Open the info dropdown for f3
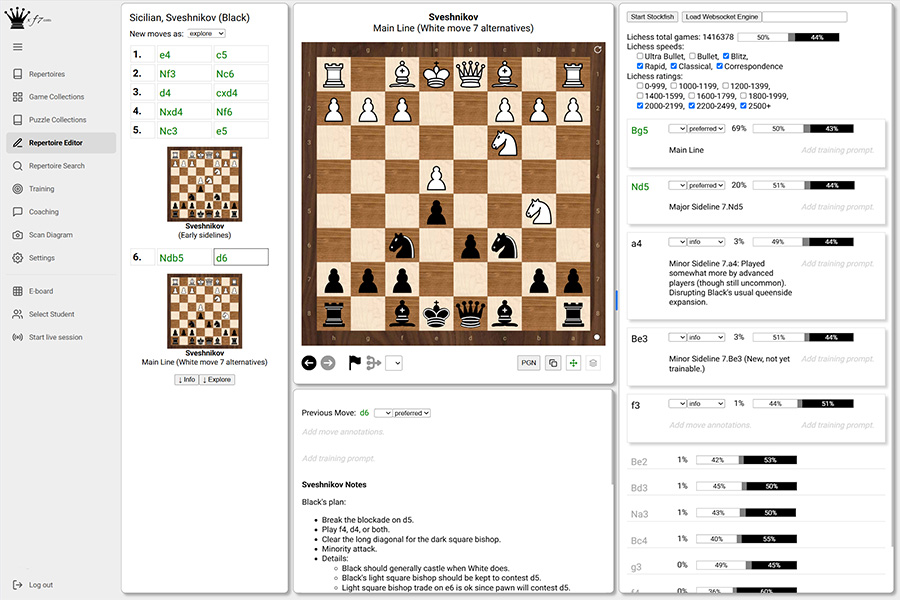Screen dimensions: 900x600 706,404
